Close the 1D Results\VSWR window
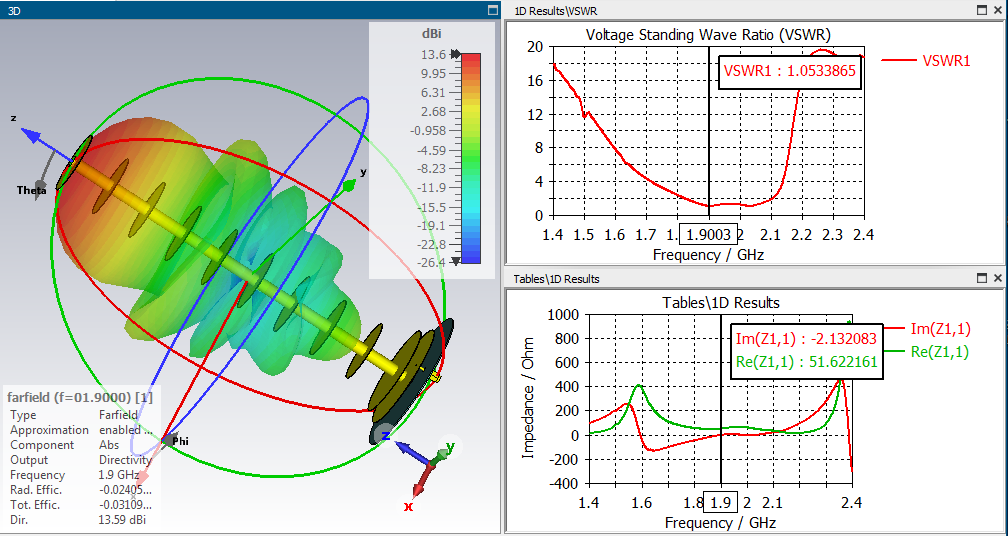The height and width of the screenshot is (536, 1008). tap(998, 10)
